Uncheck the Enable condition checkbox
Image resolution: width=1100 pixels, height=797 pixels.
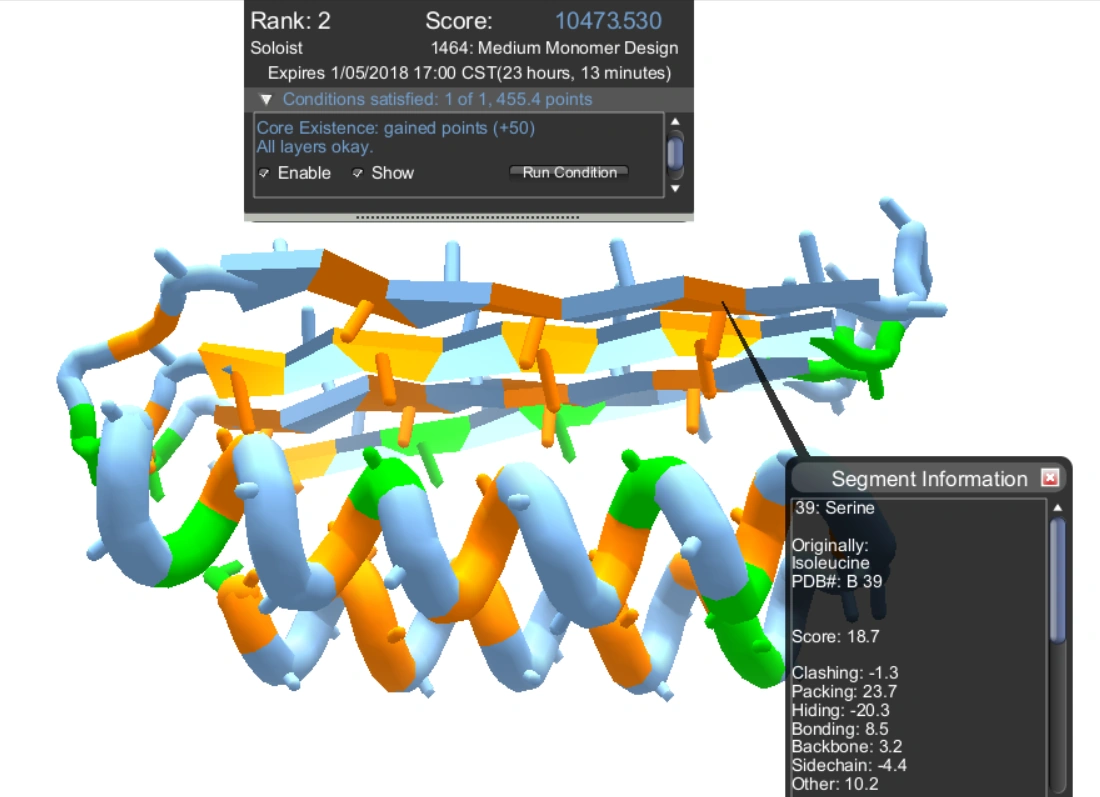[265, 173]
